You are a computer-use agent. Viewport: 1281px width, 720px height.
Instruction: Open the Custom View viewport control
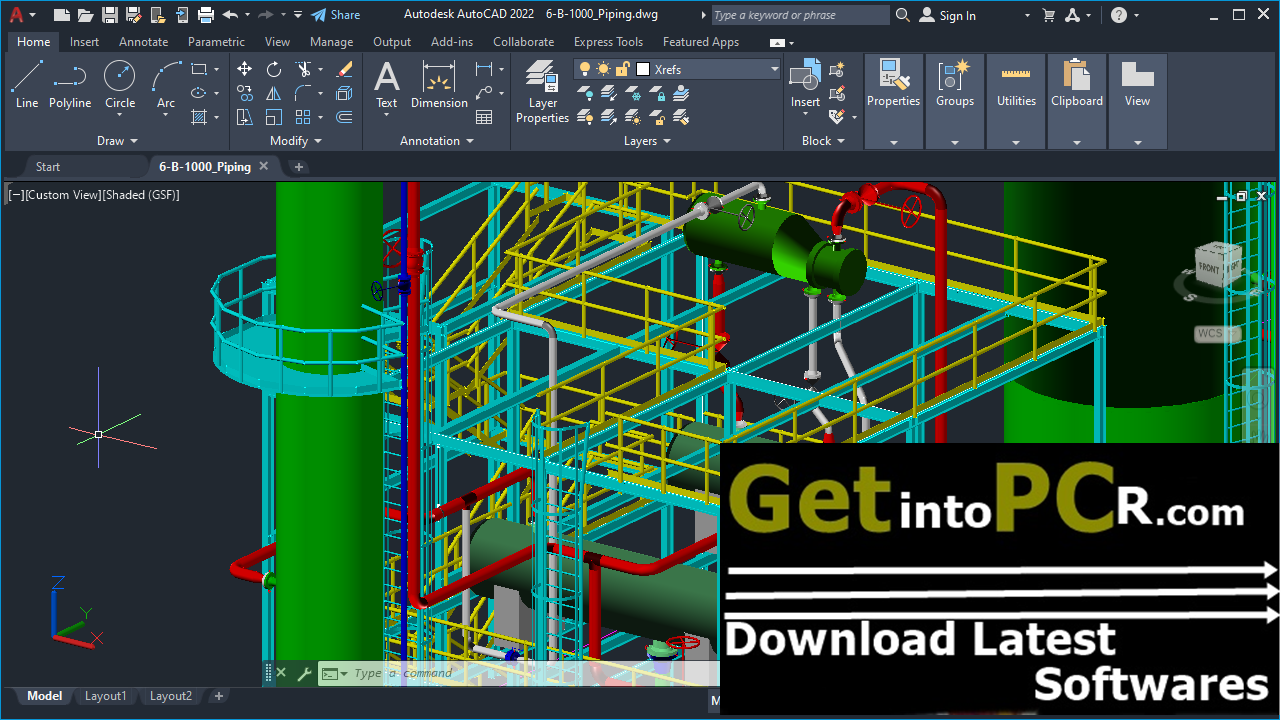(x=62, y=195)
